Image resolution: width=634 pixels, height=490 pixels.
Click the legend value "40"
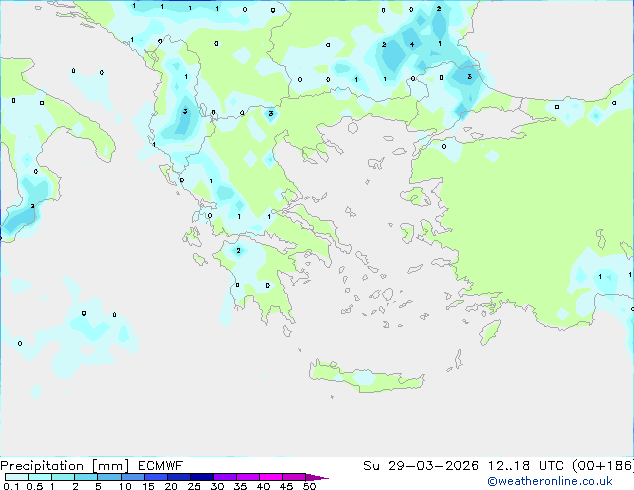(263, 486)
